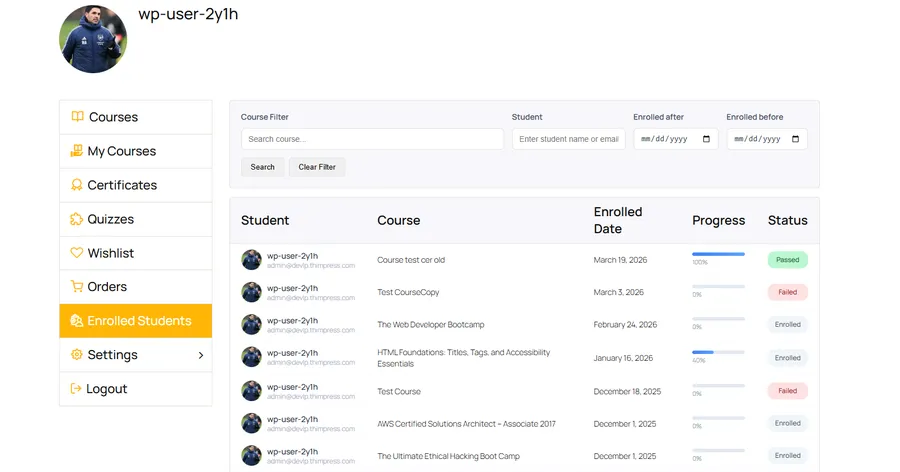Click the 0% progress bar for Test CourseCopy

pyautogui.click(x=718, y=286)
